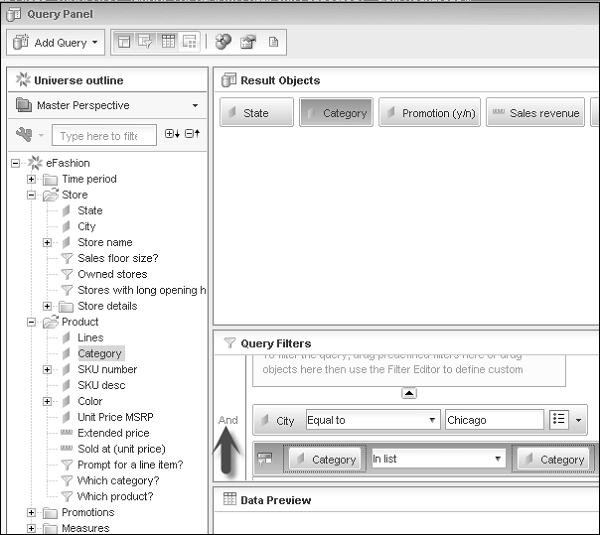600x535 pixels.
Task: Select the Unit Price MSRP object
Action: [116, 417]
